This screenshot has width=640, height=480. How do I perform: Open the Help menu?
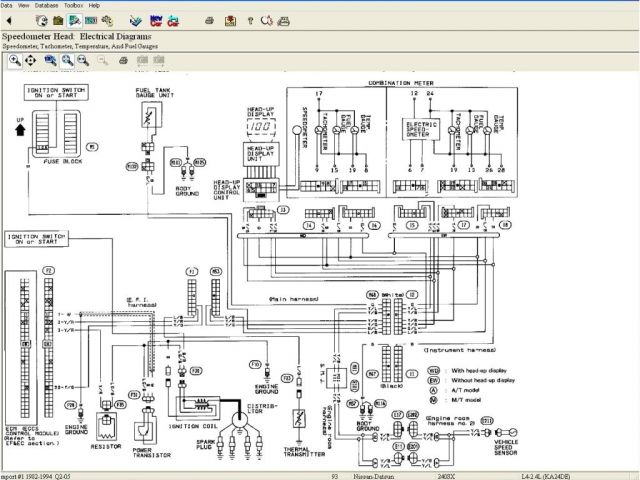pyautogui.click(x=94, y=5)
